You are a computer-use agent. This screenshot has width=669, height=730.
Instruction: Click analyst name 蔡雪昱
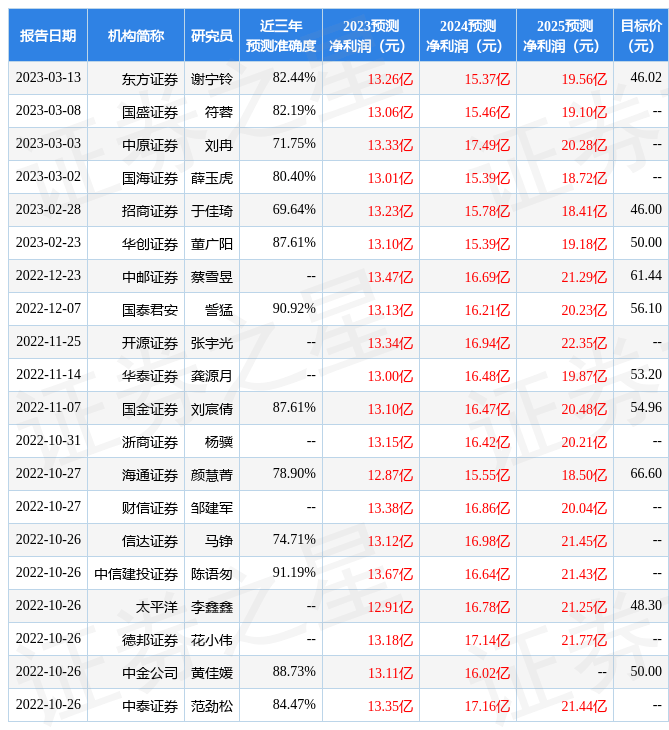[x=211, y=277]
